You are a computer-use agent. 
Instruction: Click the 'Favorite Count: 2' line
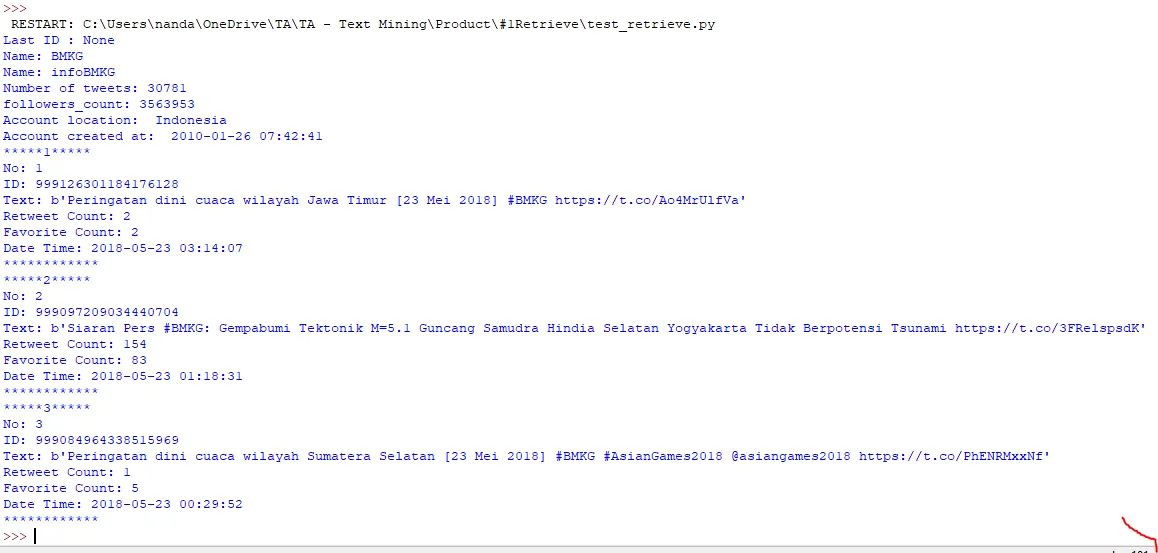71,233
